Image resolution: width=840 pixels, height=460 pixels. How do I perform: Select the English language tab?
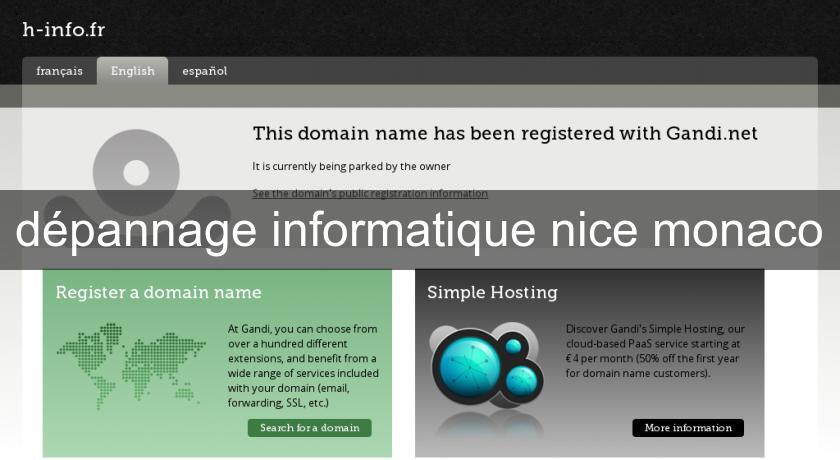click(x=132, y=71)
